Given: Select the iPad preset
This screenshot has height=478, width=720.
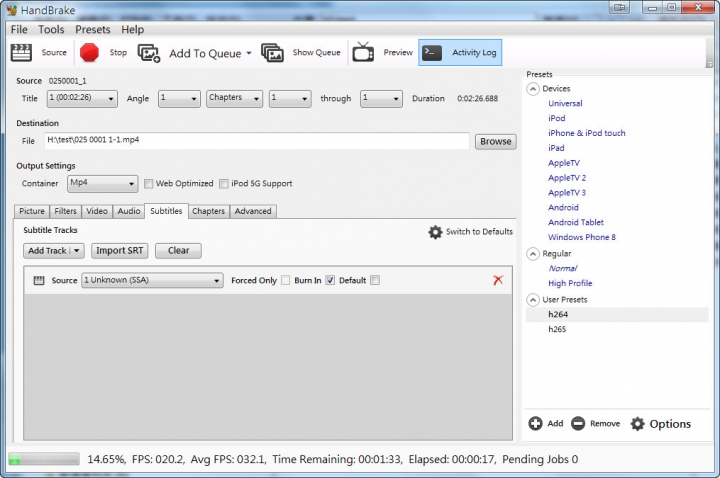Looking at the screenshot, I should point(556,148).
